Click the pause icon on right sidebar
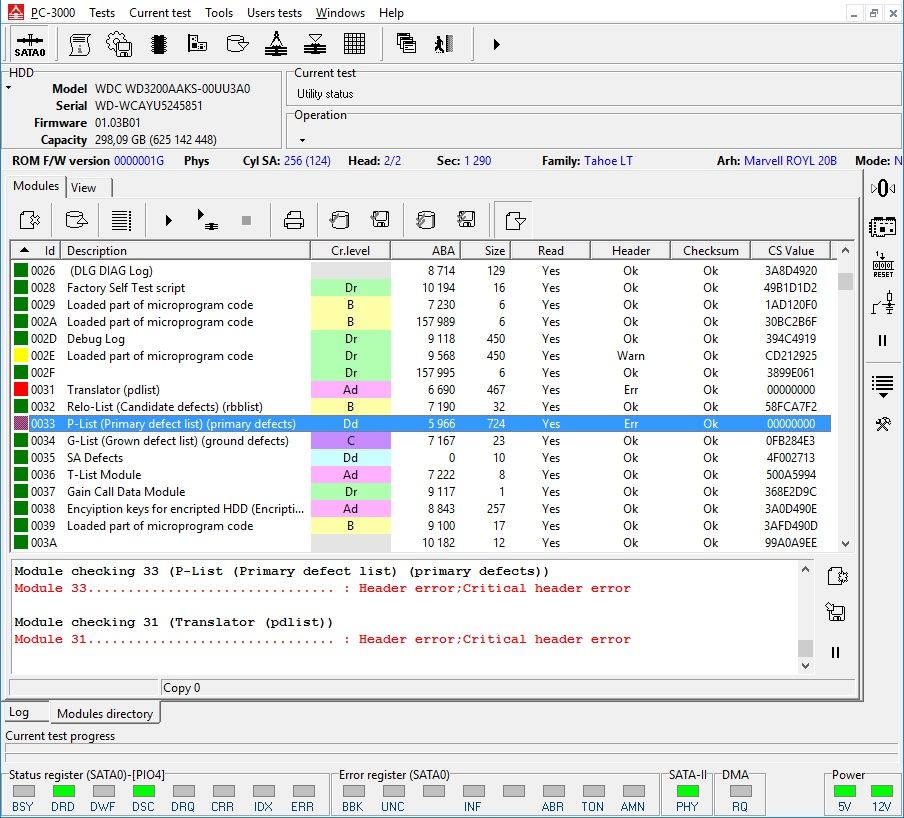 pyautogui.click(x=883, y=341)
